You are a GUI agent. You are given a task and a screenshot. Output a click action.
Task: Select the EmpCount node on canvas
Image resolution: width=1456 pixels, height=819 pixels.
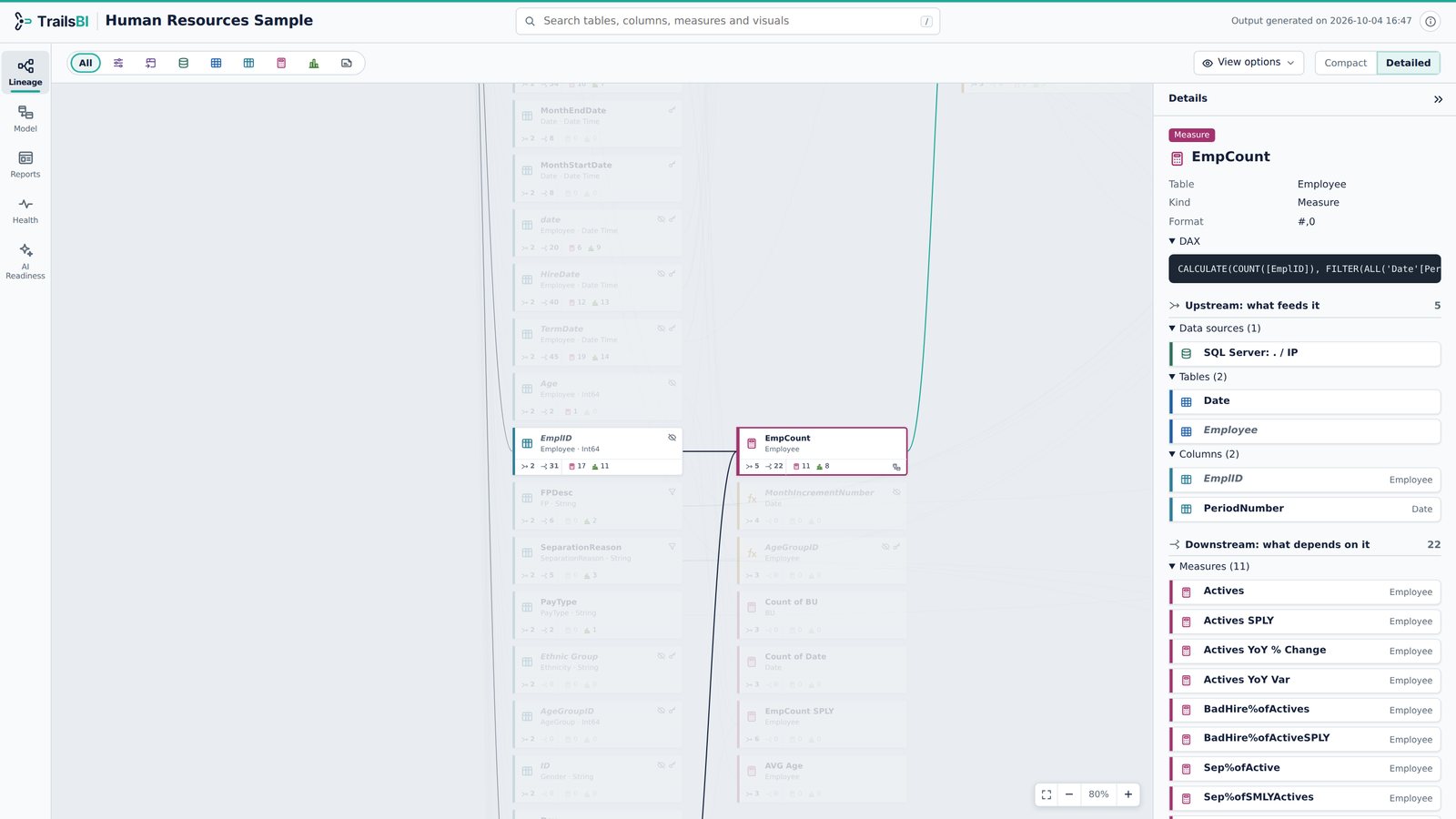tap(822, 451)
